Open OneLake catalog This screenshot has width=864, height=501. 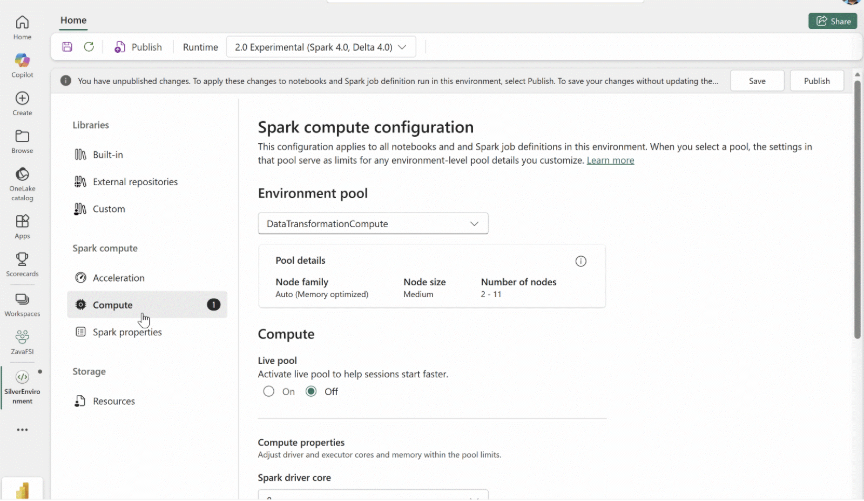[22, 184]
